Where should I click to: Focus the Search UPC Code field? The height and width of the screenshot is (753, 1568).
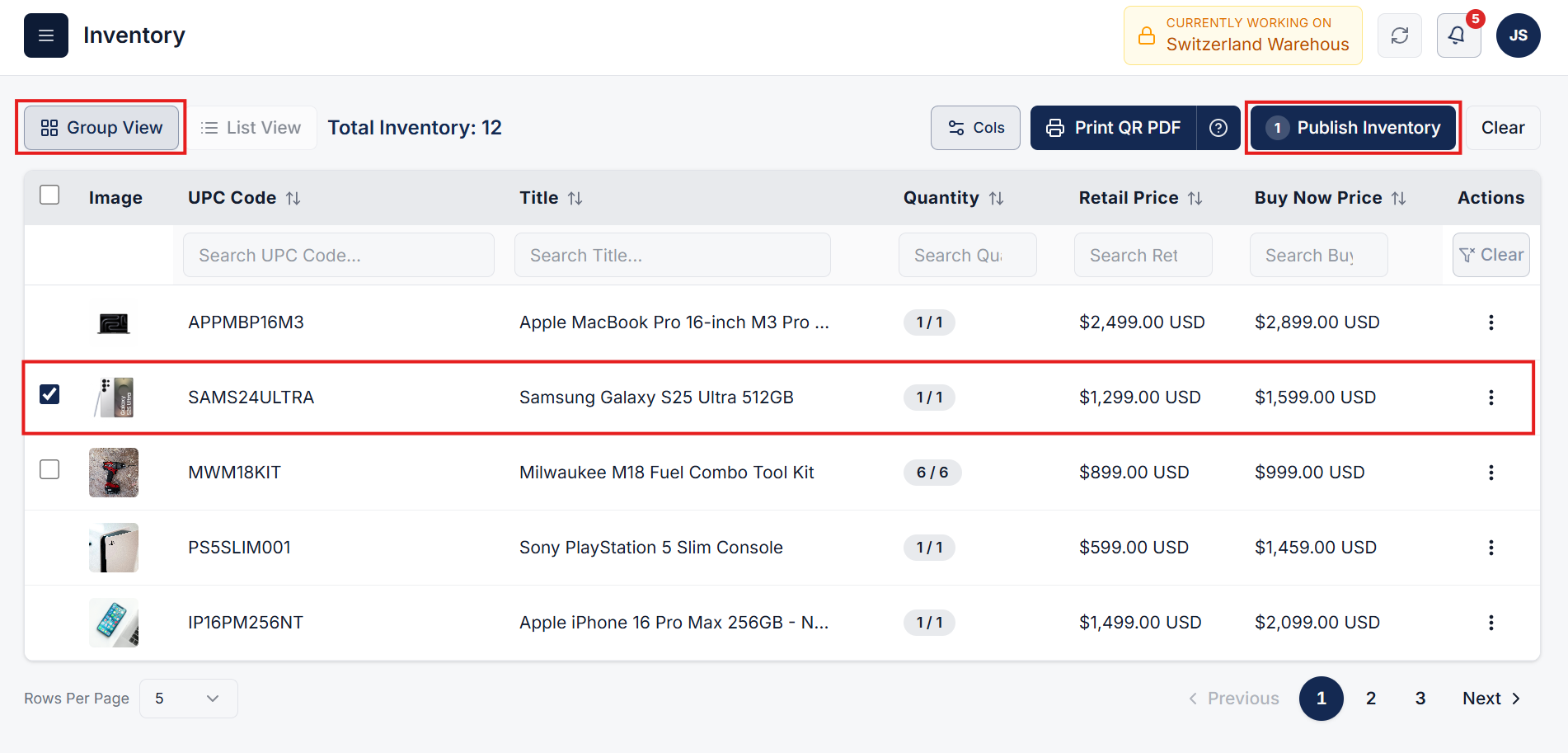click(339, 255)
